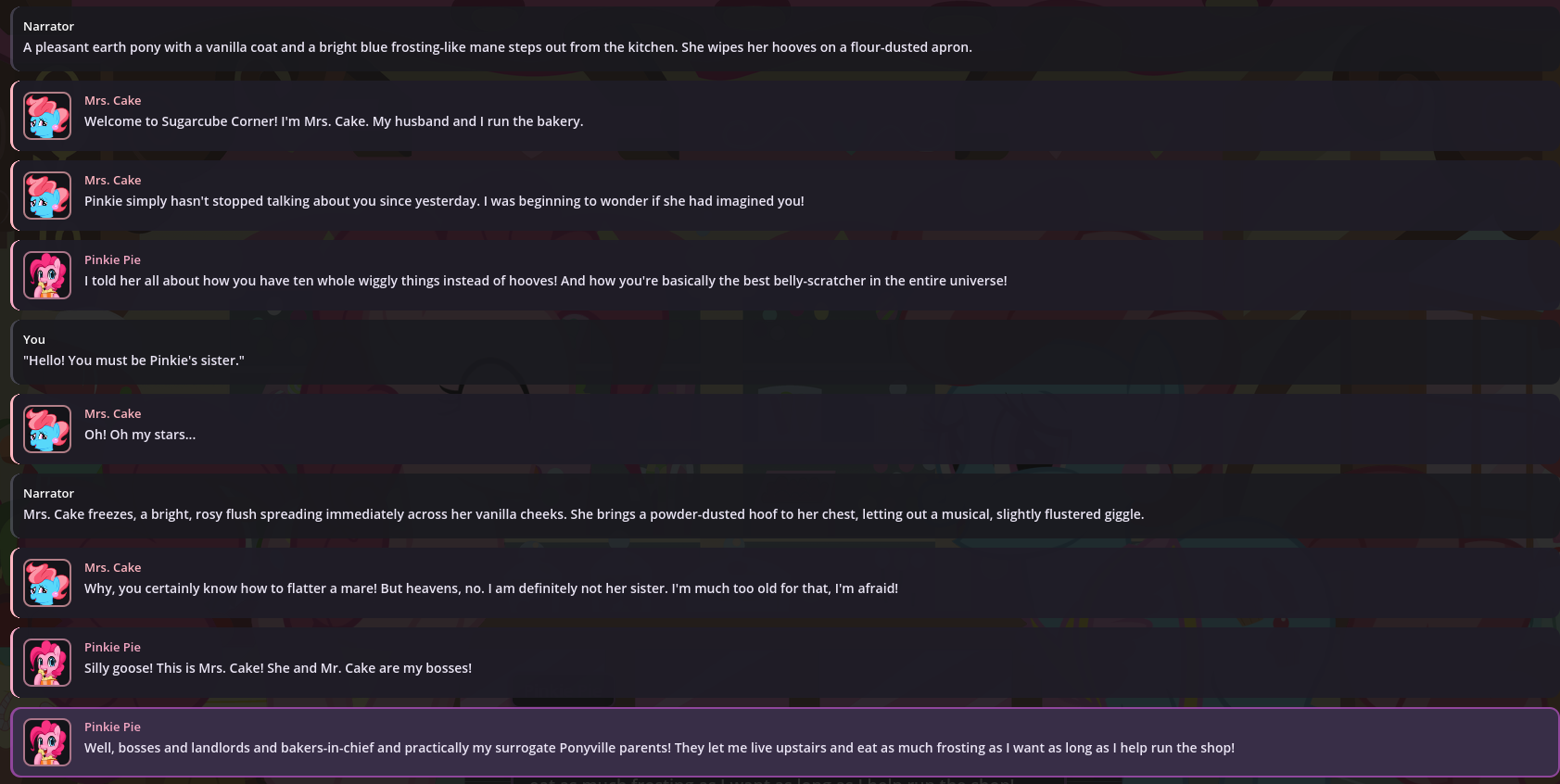The height and width of the screenshot is (784, 1560).
Task: Click Mrs. Cake's avatar next to "Oh my stars"
Action: 47,429
